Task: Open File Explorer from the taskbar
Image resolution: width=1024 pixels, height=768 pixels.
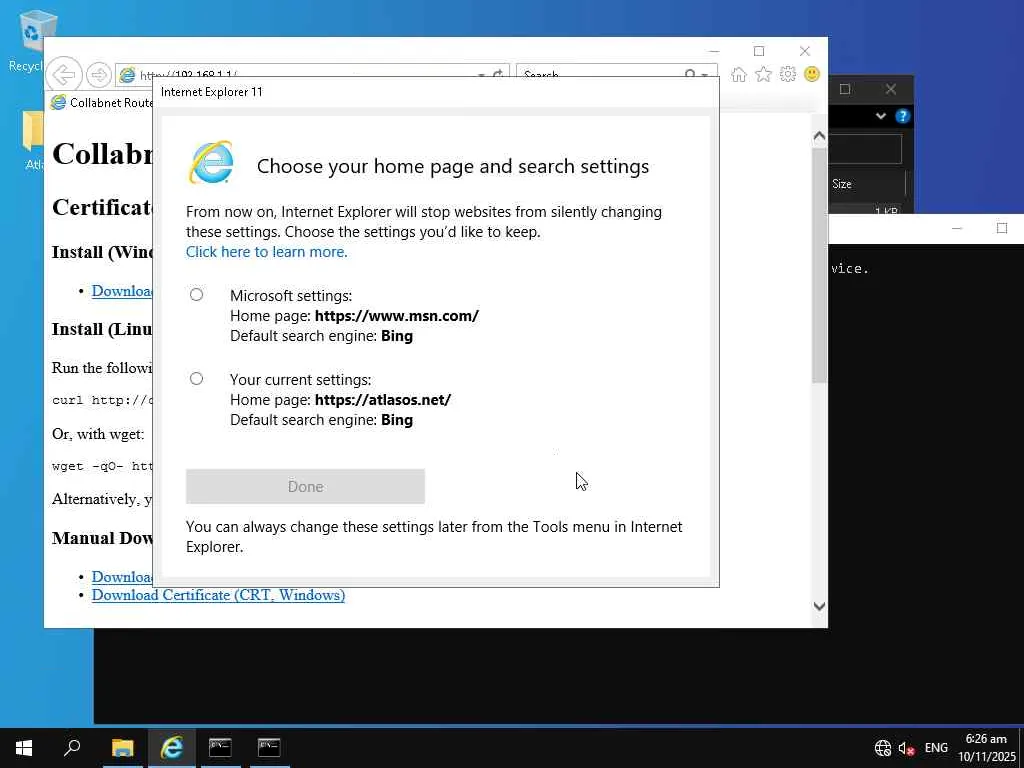Action: click(122, 748)
